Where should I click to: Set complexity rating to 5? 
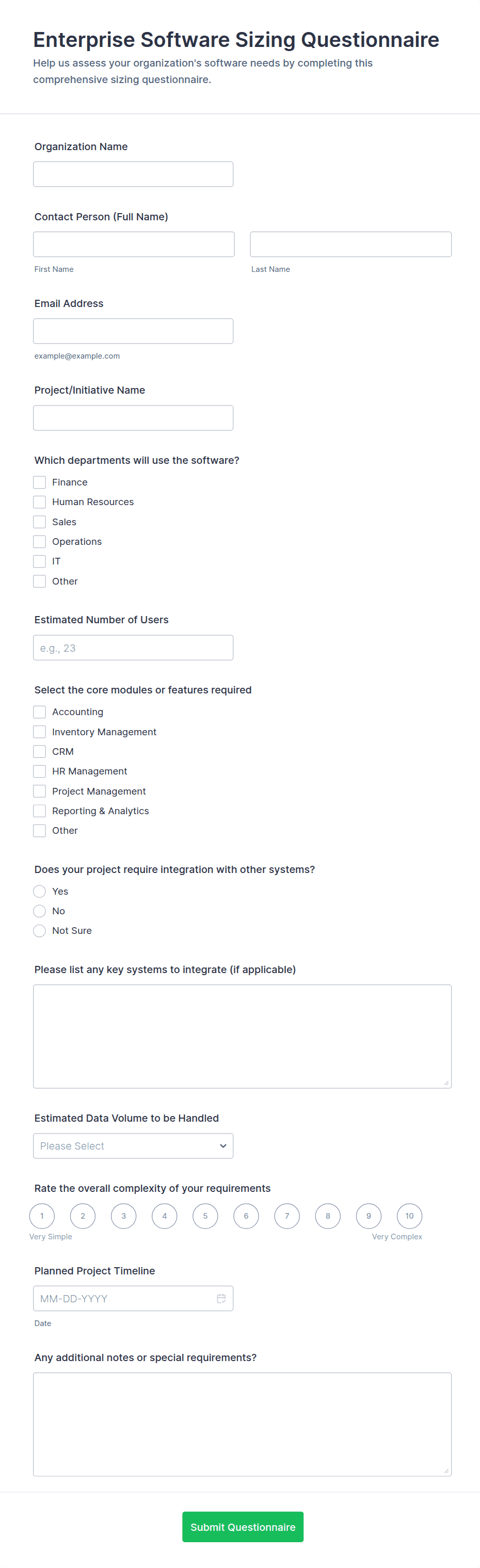pos(205,1216)
